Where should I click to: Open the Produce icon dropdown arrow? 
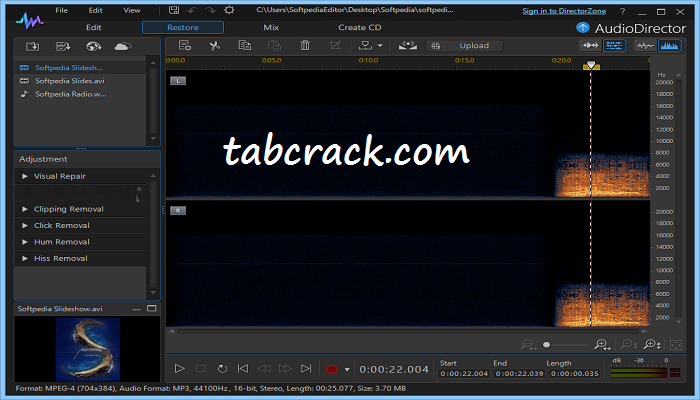pos(380,46)
